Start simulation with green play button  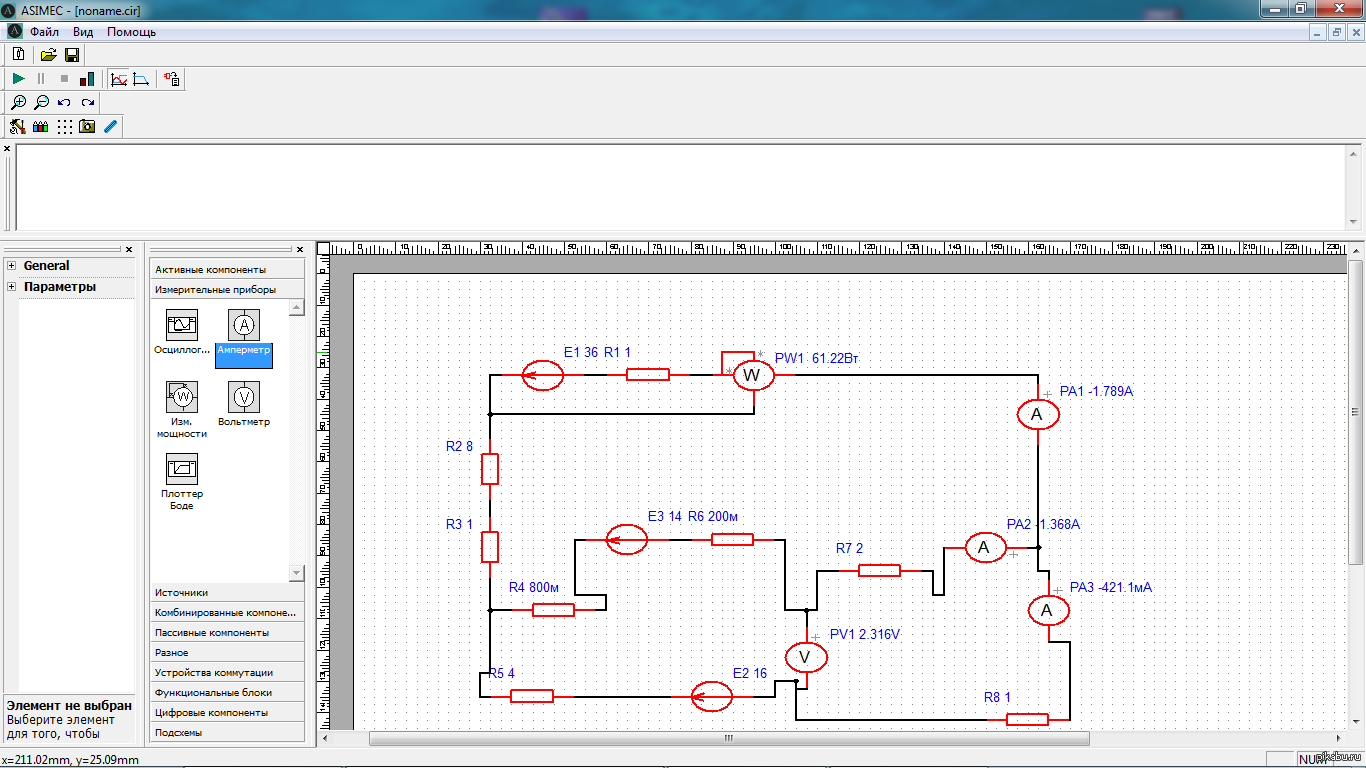tap(18, 78)
